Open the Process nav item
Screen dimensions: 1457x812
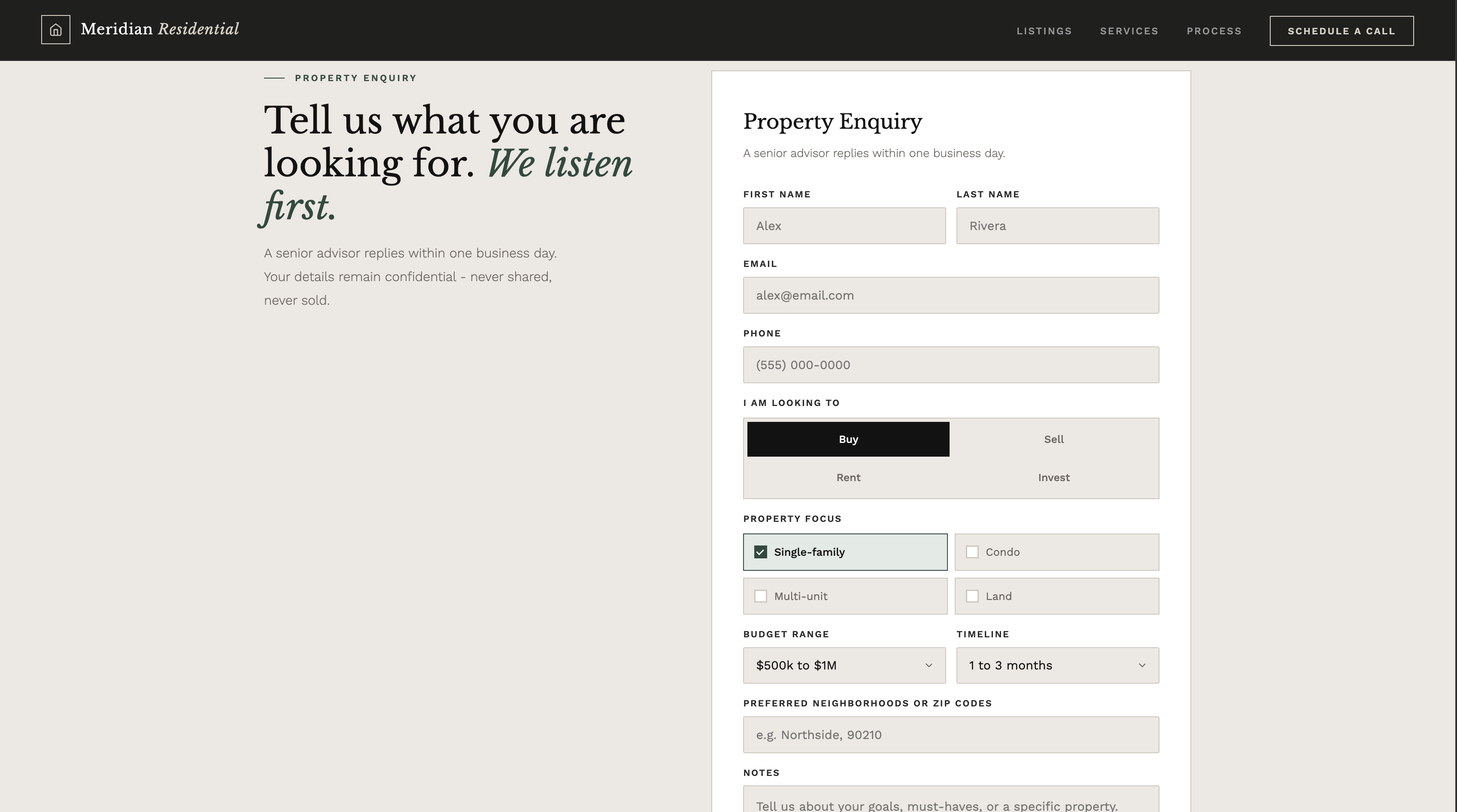coord(1214,31)
